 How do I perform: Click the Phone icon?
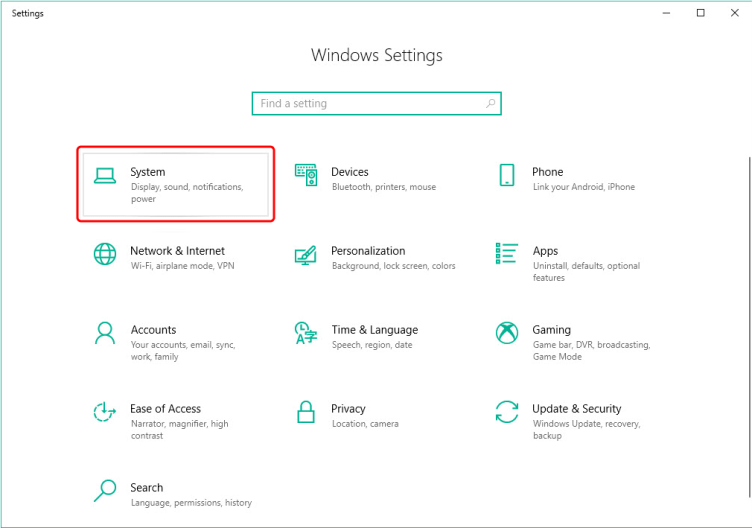tap(506, 175)
